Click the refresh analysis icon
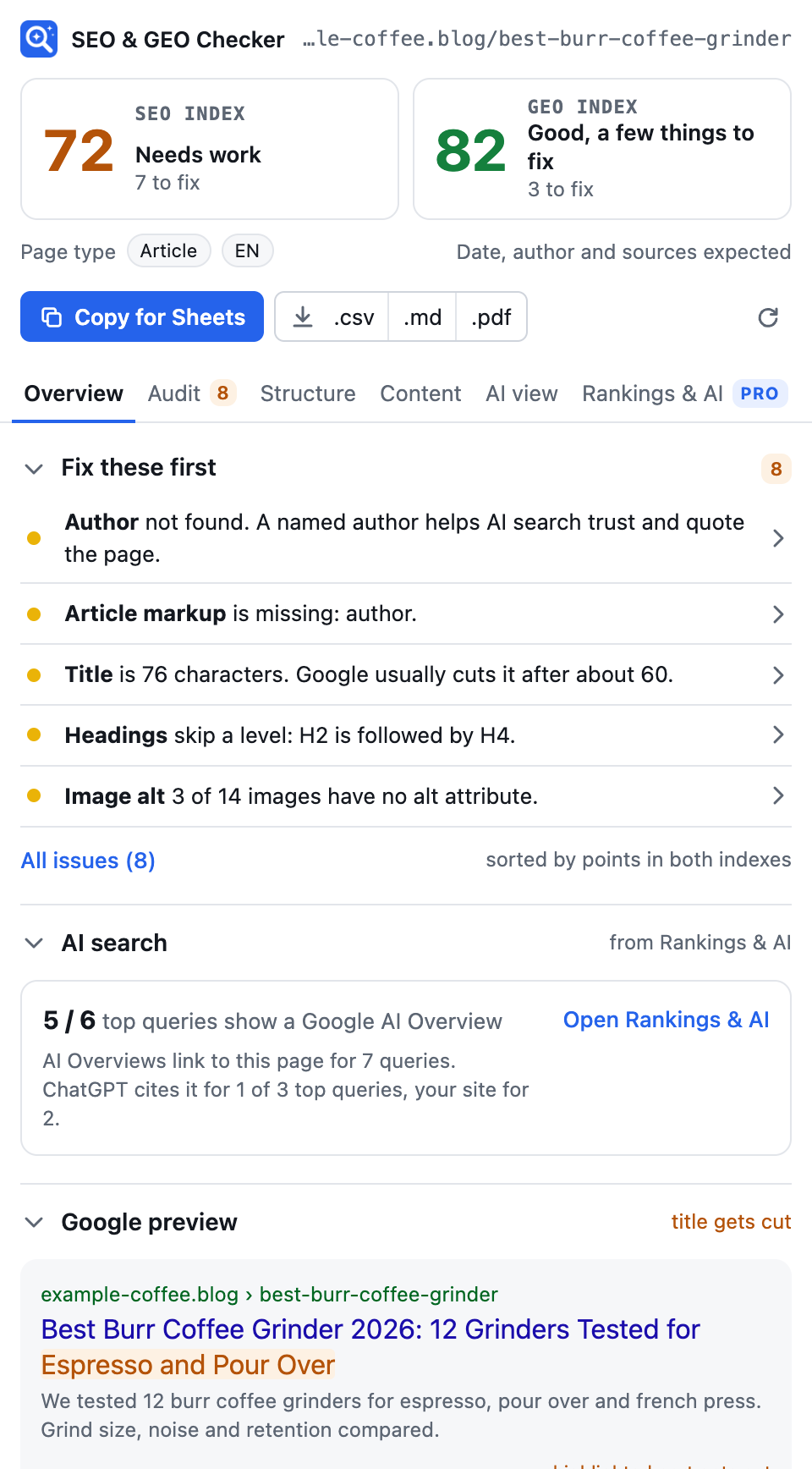812x1469 pixels. 768,317
